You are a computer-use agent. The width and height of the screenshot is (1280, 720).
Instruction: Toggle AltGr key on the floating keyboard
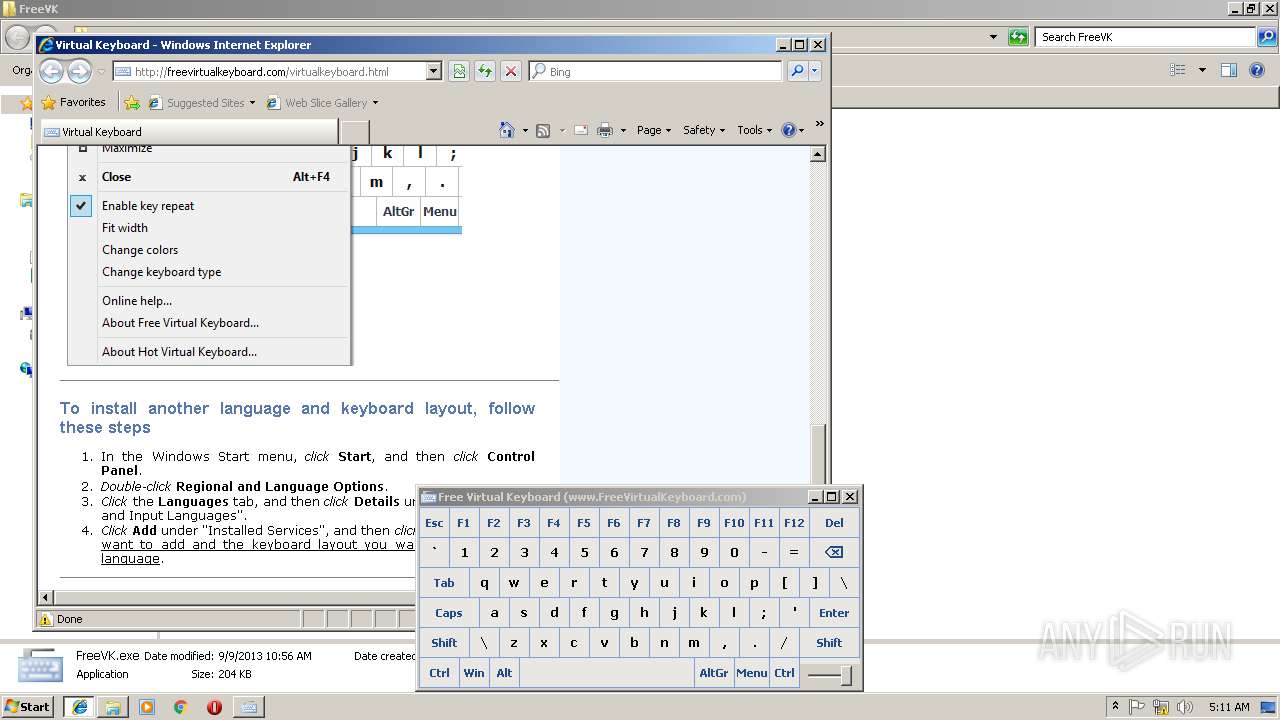[x=714, y=673]
